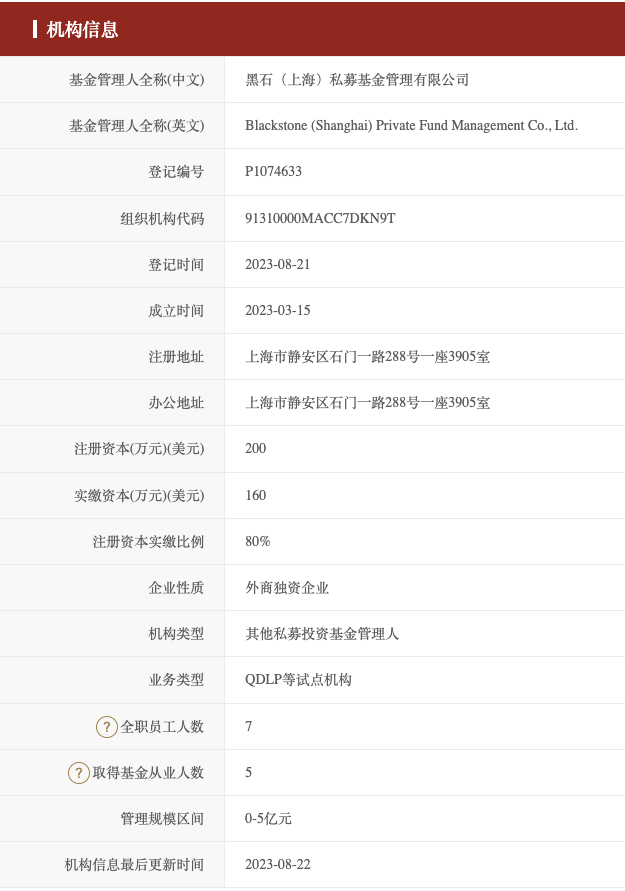Click the label 注册资本(万元)(美元)
The width and height of the screenshot is (625, 891).
(139, 449)
